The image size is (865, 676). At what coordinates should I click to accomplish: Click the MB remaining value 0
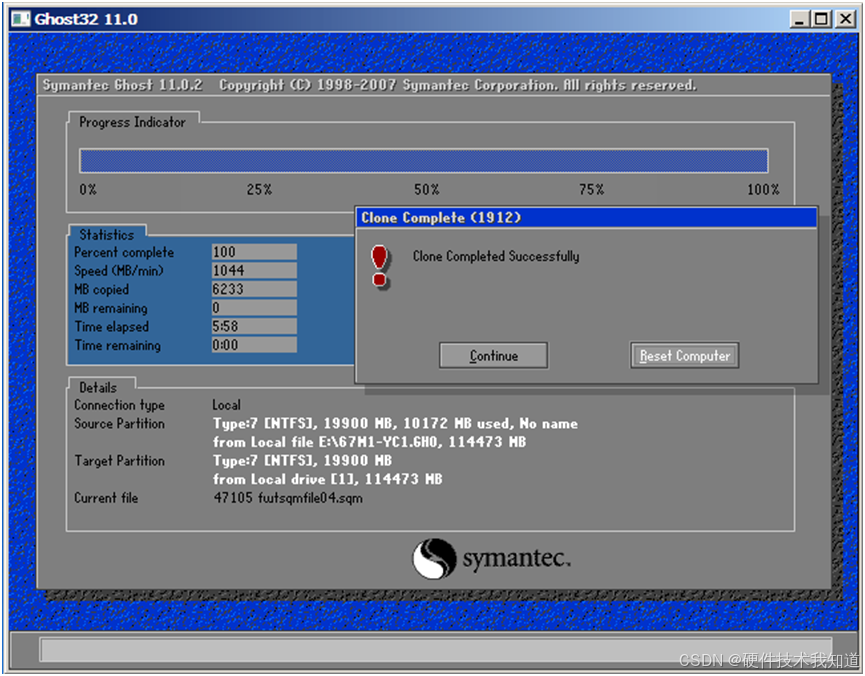point(254,307)
